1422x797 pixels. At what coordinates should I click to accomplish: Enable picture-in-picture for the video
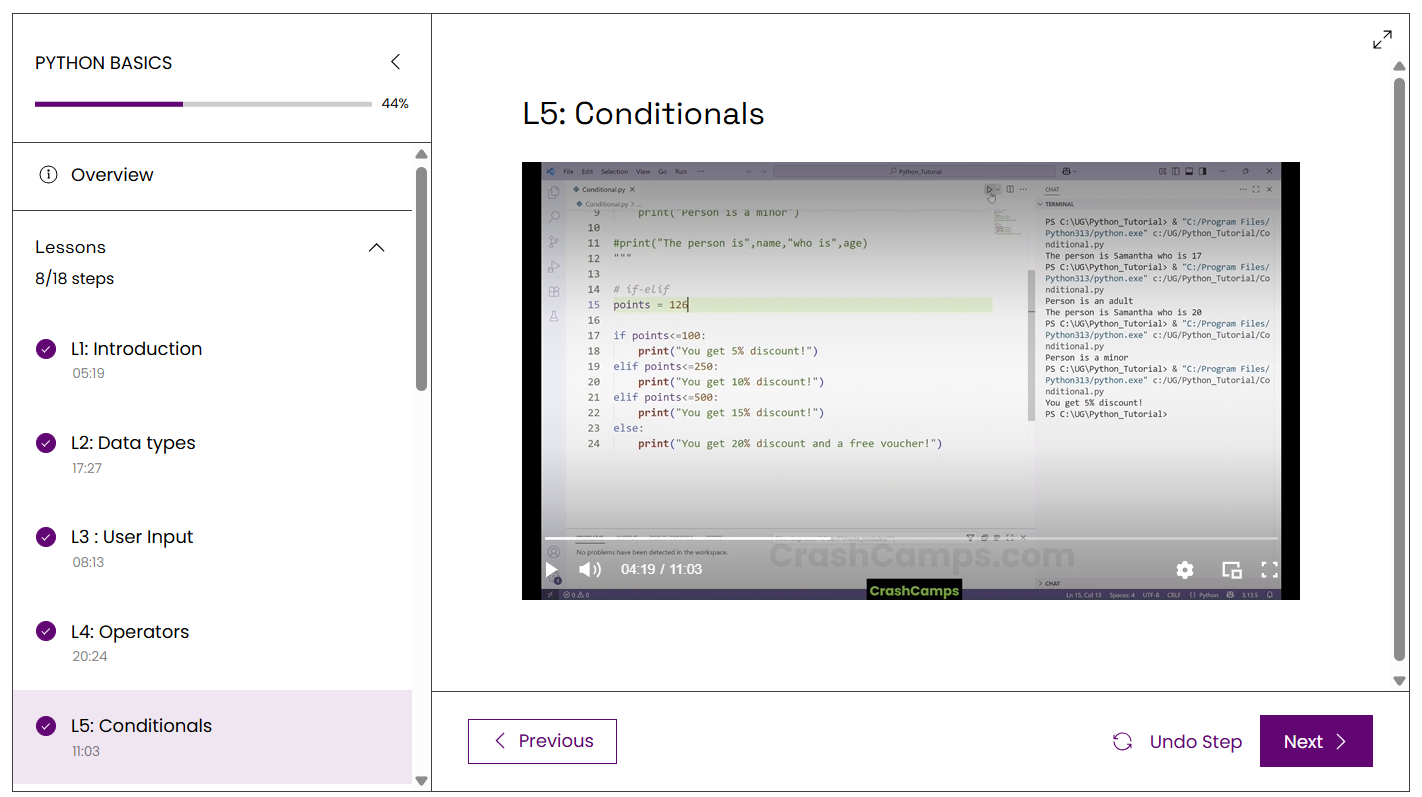click(x=1231, y=570)
